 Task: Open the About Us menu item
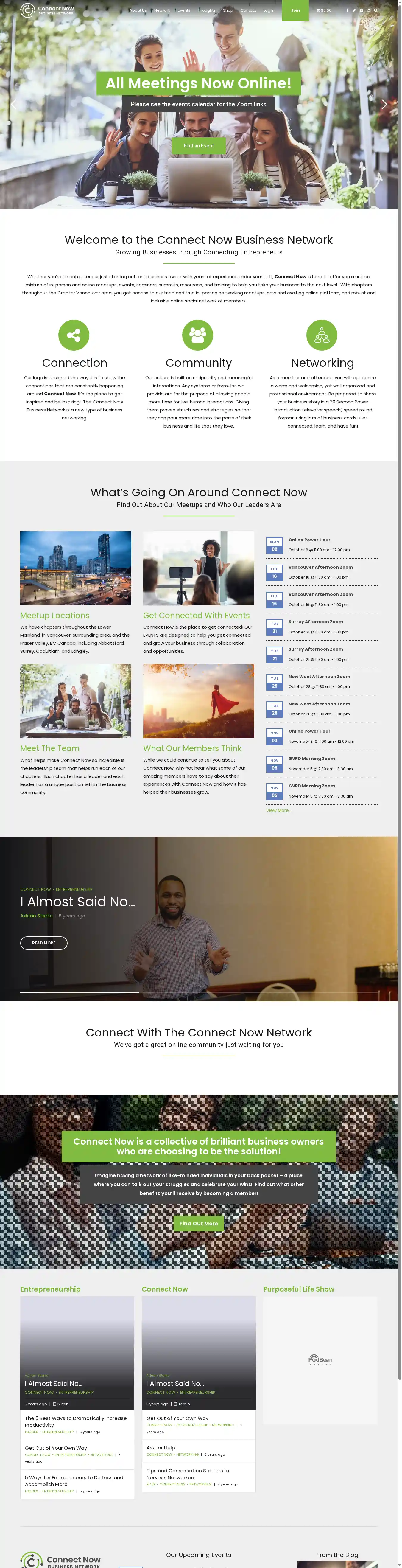138,10
